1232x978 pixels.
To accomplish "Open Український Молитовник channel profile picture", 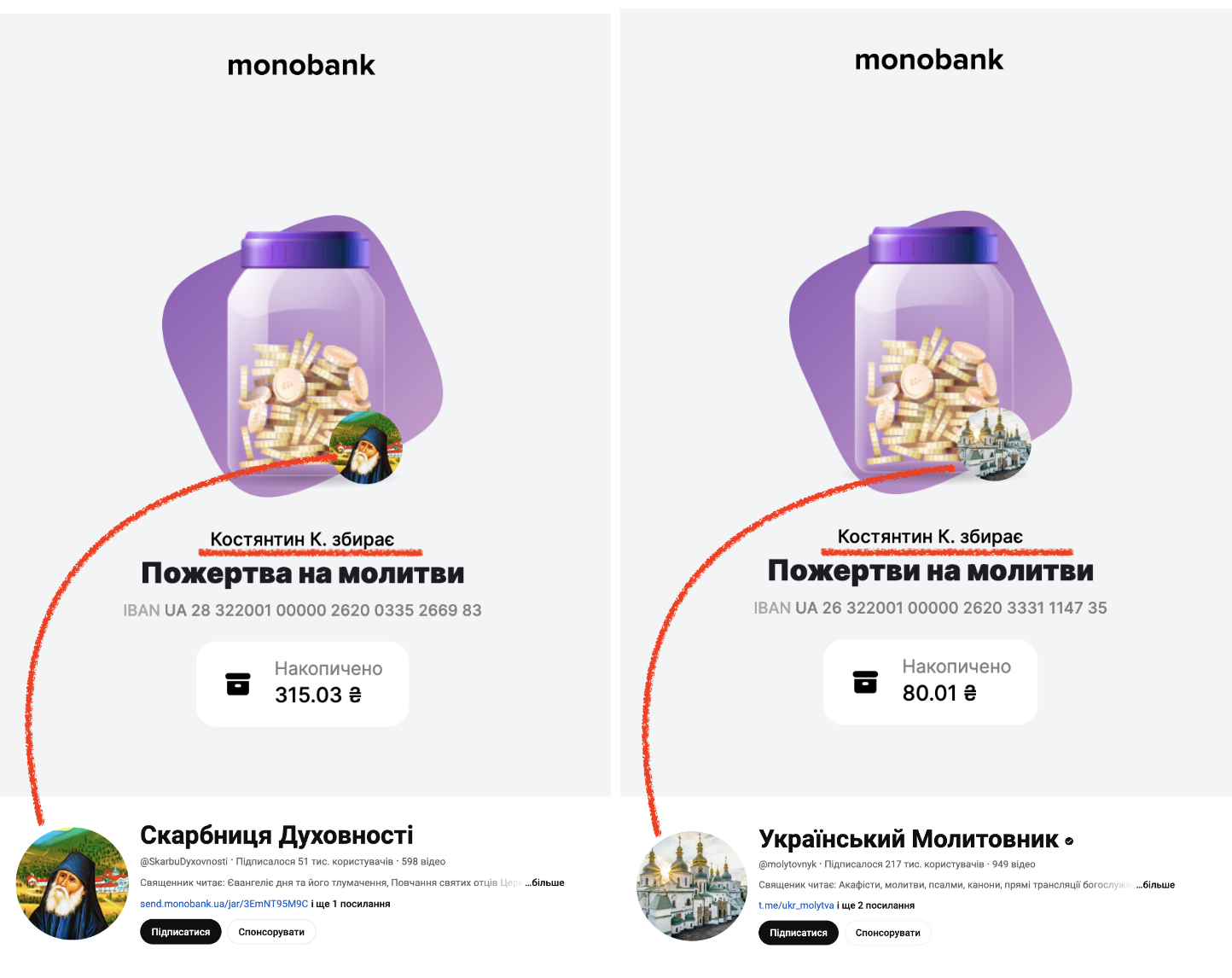I will tap(692, 886).
